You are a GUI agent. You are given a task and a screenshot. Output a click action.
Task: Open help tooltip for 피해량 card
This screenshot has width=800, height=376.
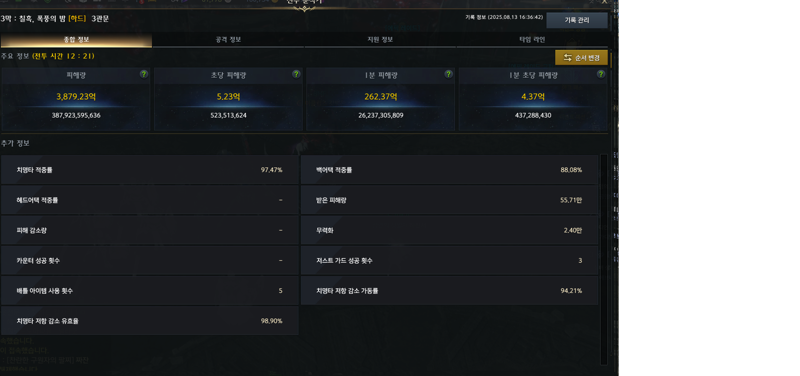[144, 74]
